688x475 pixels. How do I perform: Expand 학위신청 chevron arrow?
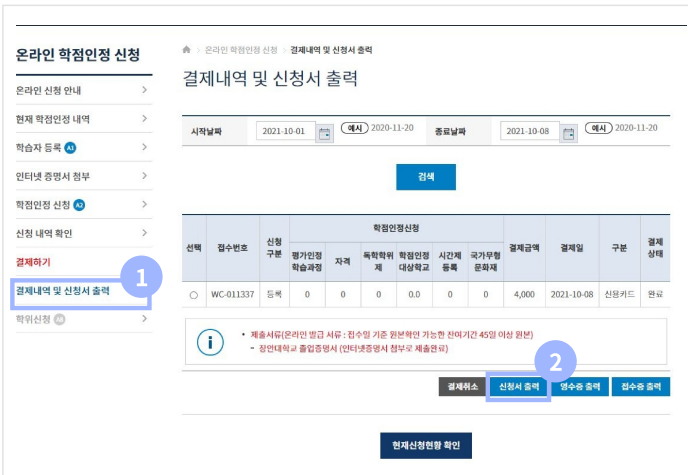point(144,319)
